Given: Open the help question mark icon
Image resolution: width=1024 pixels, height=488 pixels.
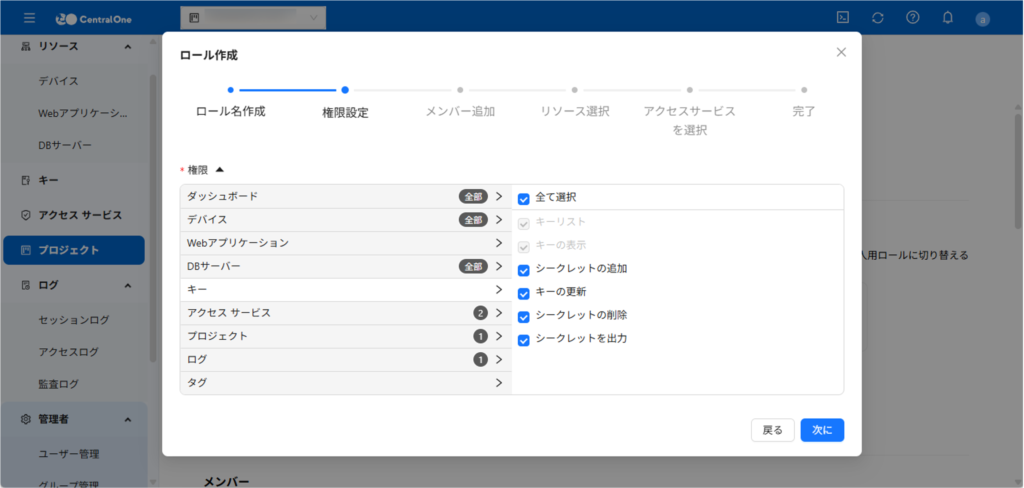Looking at the screenshot, I should pyautogui.click(x=912, y=18).
